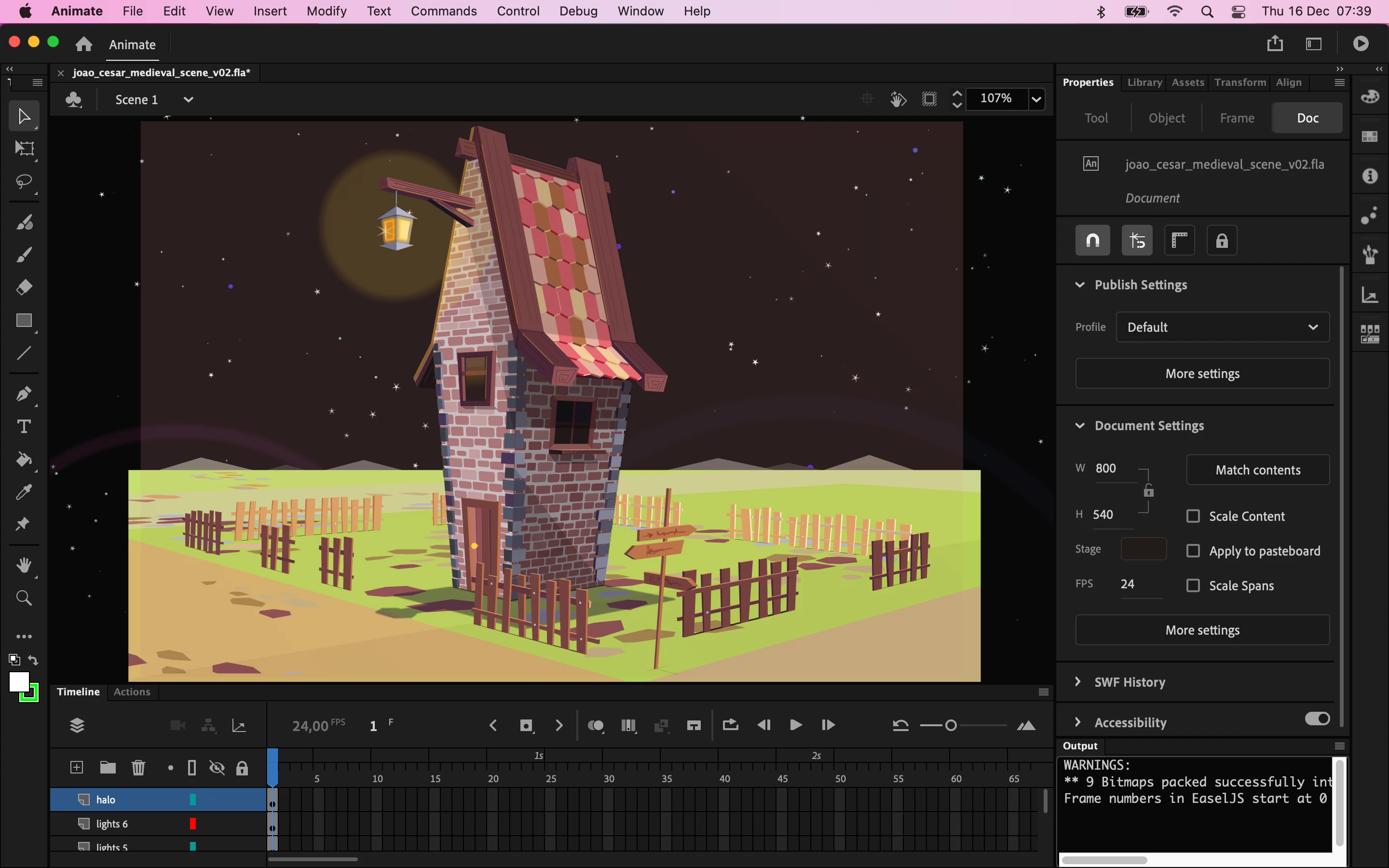Toggle the Accessibility switch
The height and width of the screenshot is (868, 1389).
[1317, 719]
